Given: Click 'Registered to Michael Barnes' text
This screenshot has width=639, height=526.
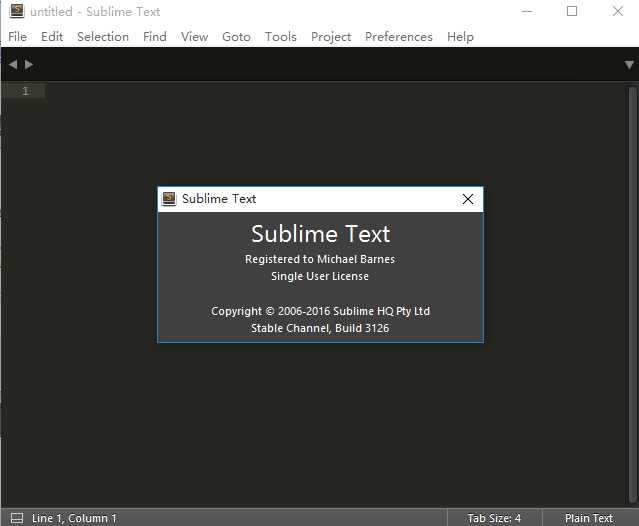Looking at the screenshot, I should pyautogui.click(x=320, y=259).
